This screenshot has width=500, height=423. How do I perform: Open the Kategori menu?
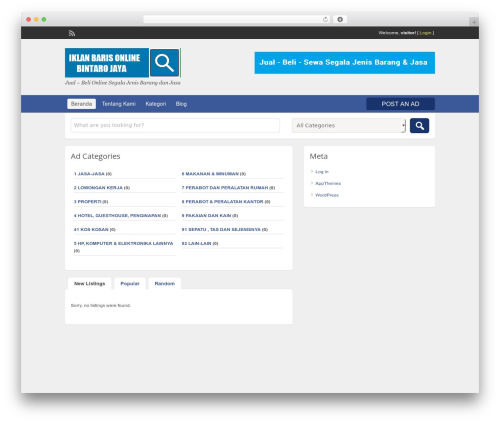pyautogui.click(x=156, y=104)
